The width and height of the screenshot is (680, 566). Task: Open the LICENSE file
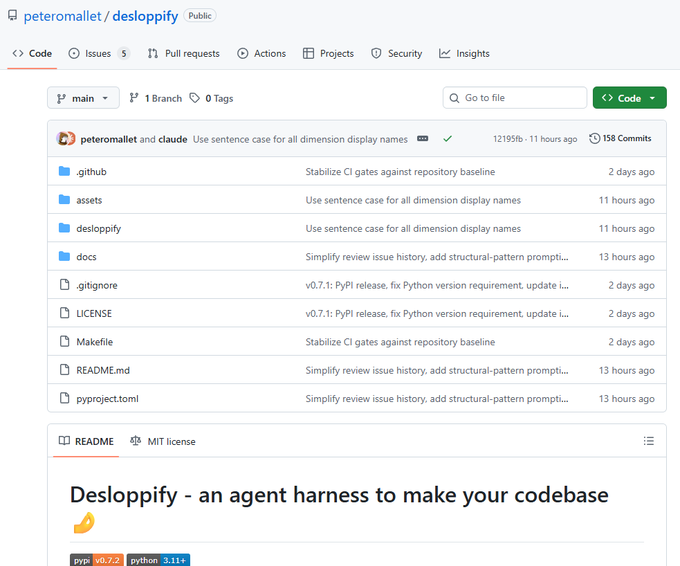94,314
